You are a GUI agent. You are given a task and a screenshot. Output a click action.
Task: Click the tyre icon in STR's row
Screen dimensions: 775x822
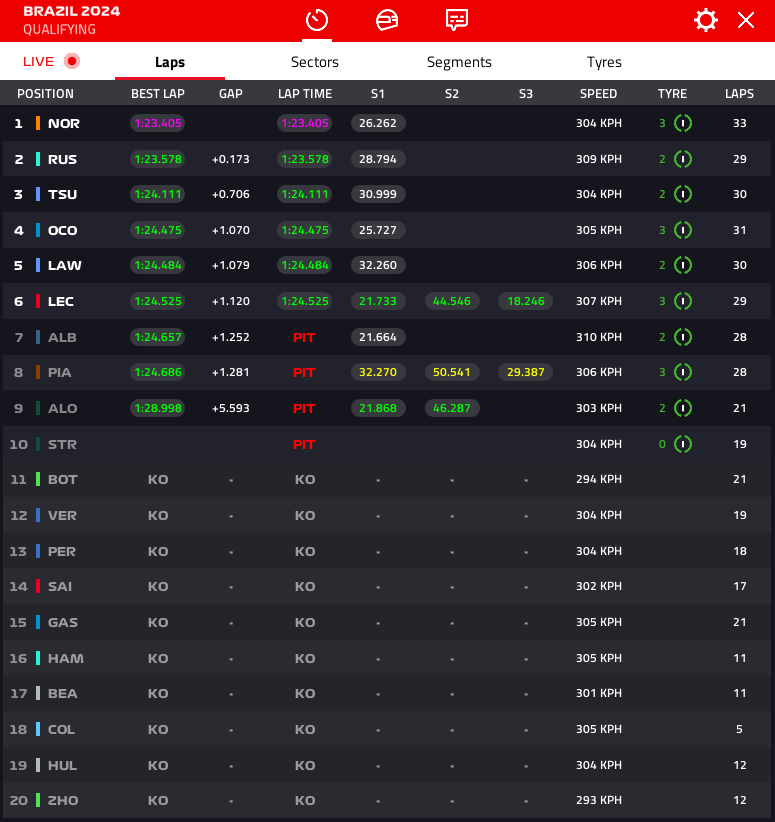[x=683, y=444]
